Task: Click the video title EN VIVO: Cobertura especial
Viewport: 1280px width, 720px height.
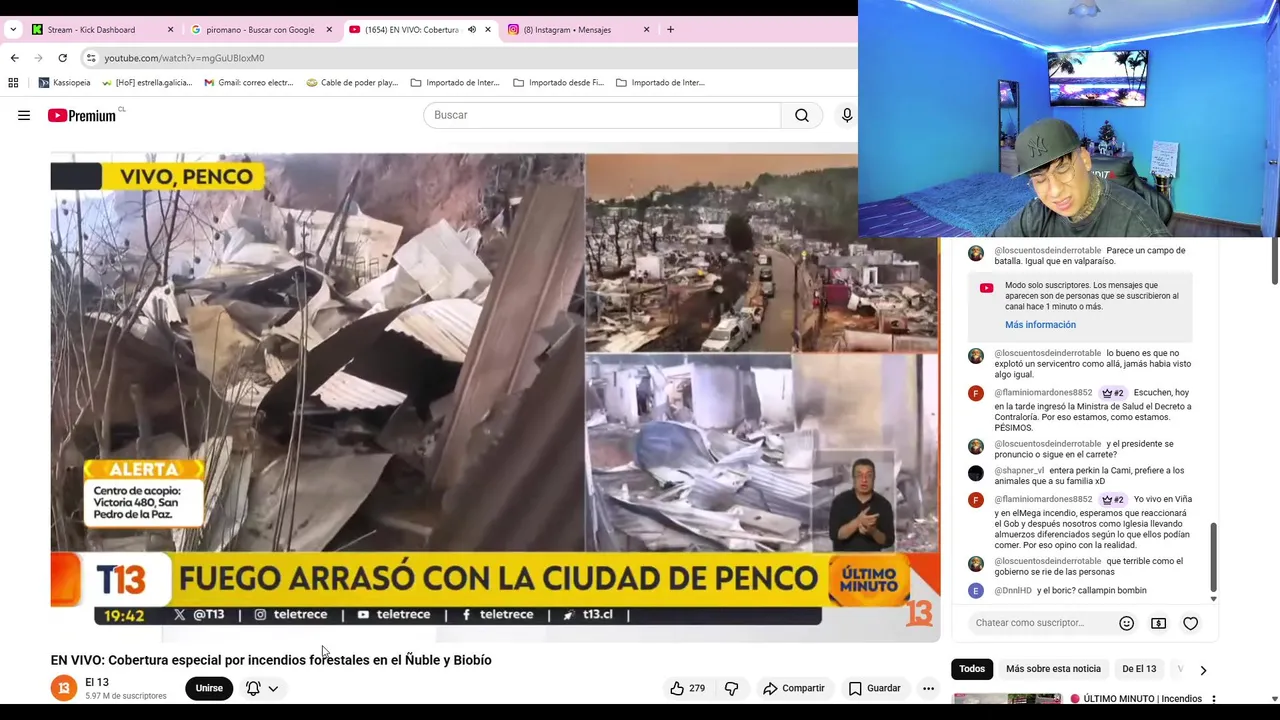Action: [x=271, y=660]
